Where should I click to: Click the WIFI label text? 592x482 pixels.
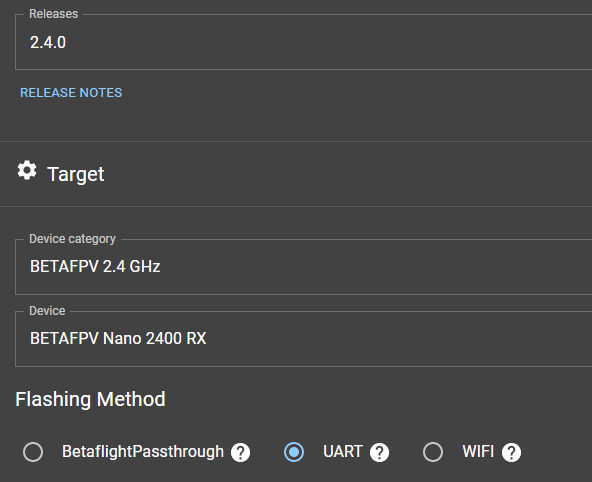478,452
